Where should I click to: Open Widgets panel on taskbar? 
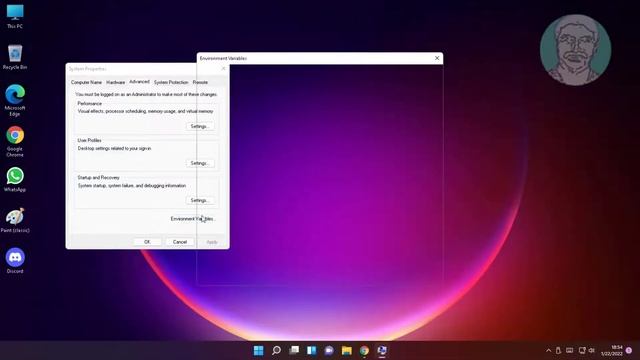(311, 351)
